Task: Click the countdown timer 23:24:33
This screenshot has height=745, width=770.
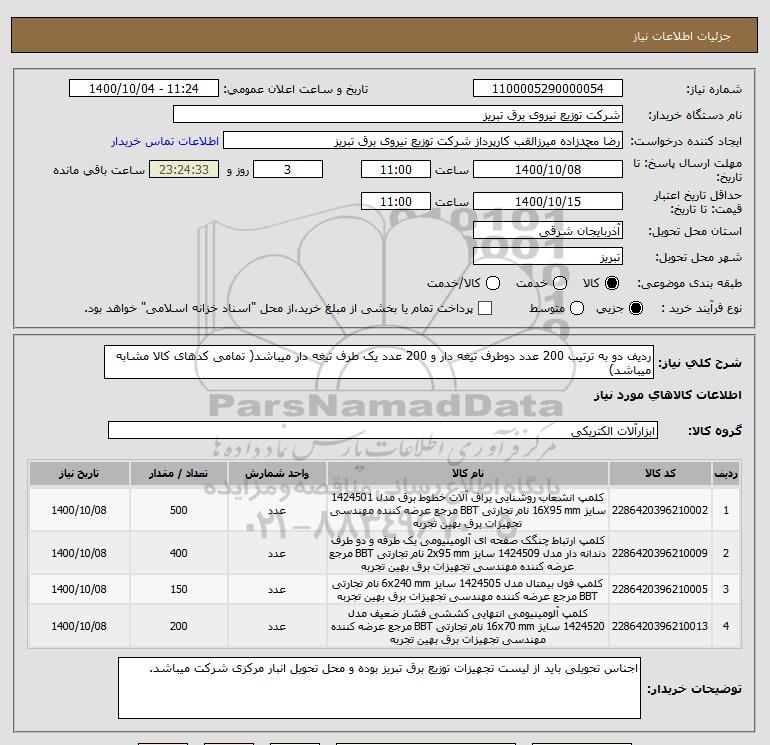Action: tap(184, 169)
